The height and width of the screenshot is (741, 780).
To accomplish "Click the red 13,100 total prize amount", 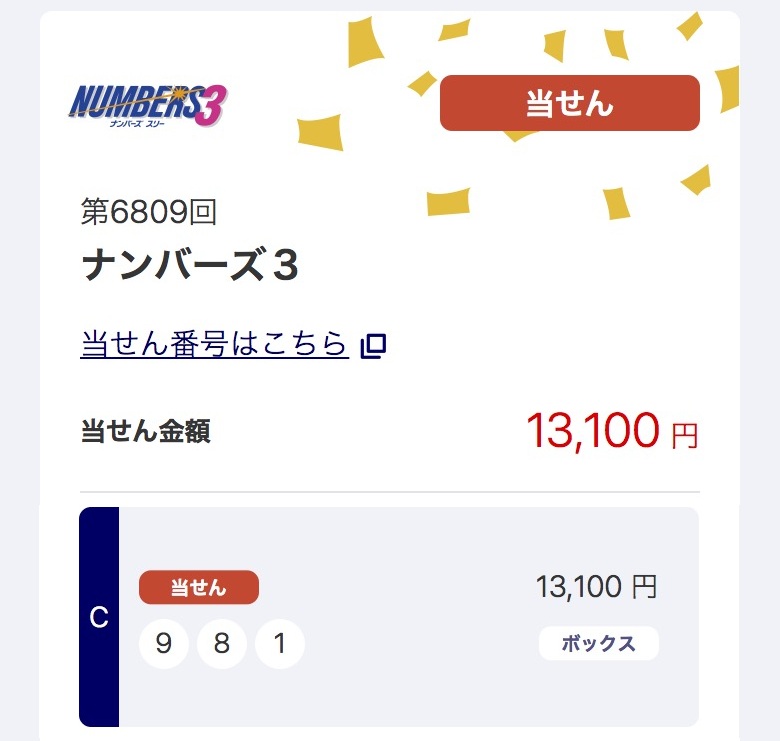I will [592, 432].
